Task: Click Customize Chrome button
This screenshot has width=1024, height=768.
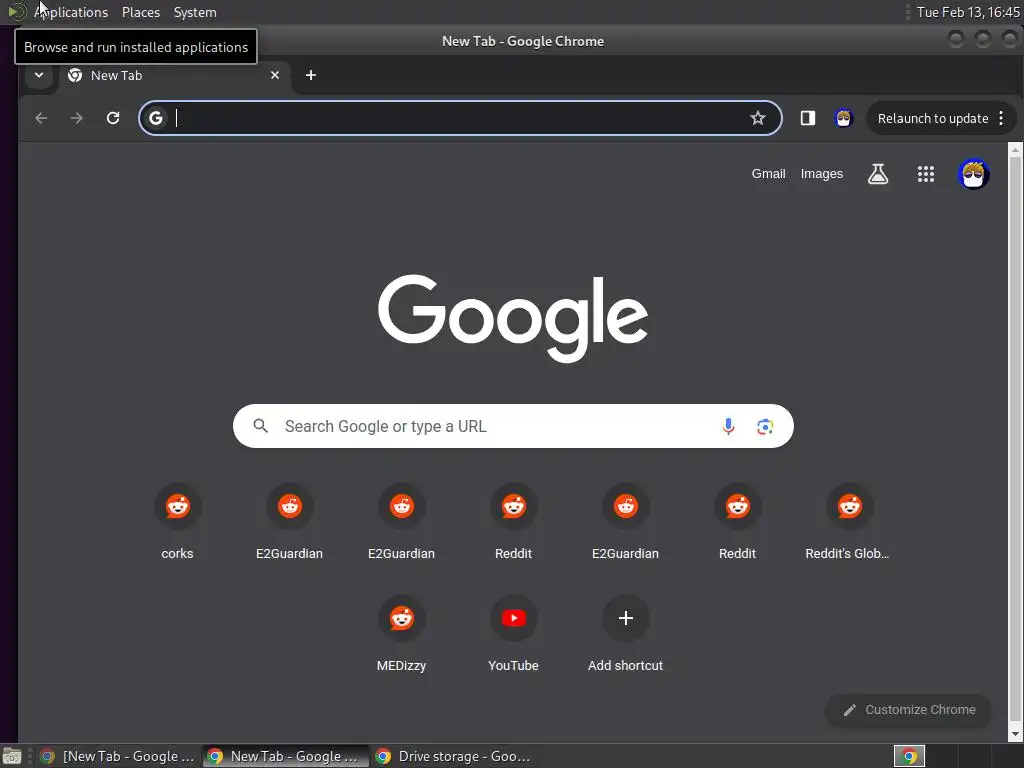Action: pyautogui.click(x=908, y=710)
